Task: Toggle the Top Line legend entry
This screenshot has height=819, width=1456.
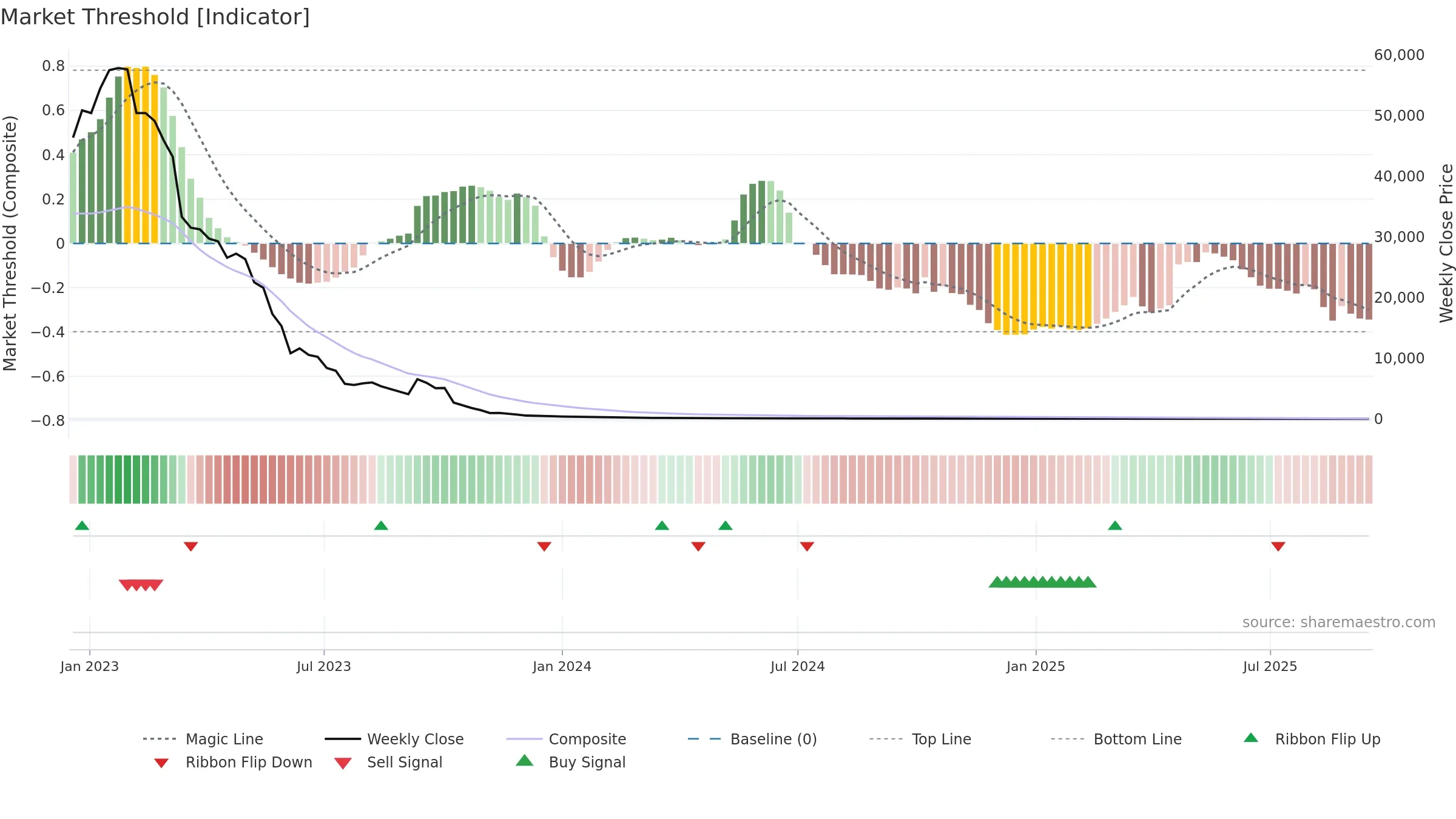Action: point(920,739)
